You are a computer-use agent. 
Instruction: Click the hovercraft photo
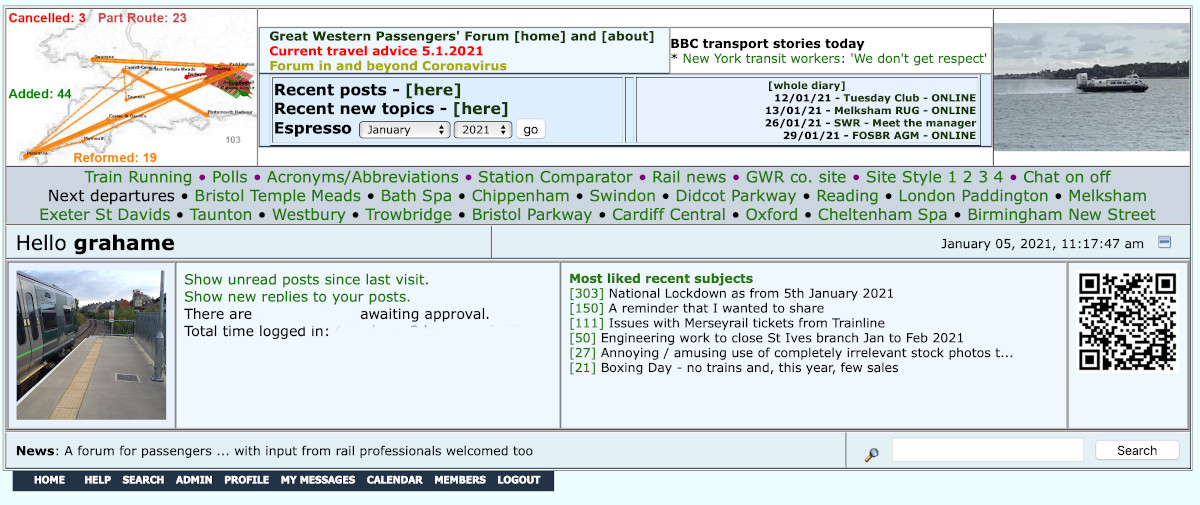pos(1095,87)
